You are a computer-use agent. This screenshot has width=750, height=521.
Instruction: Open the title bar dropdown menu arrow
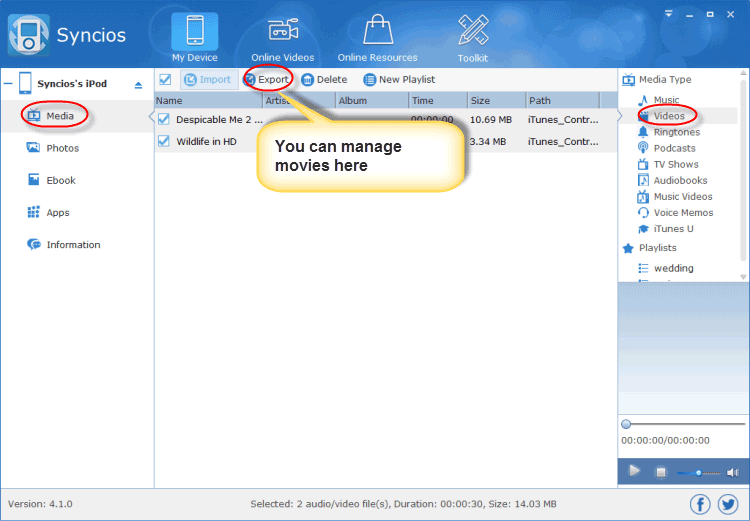coord(669,14)
